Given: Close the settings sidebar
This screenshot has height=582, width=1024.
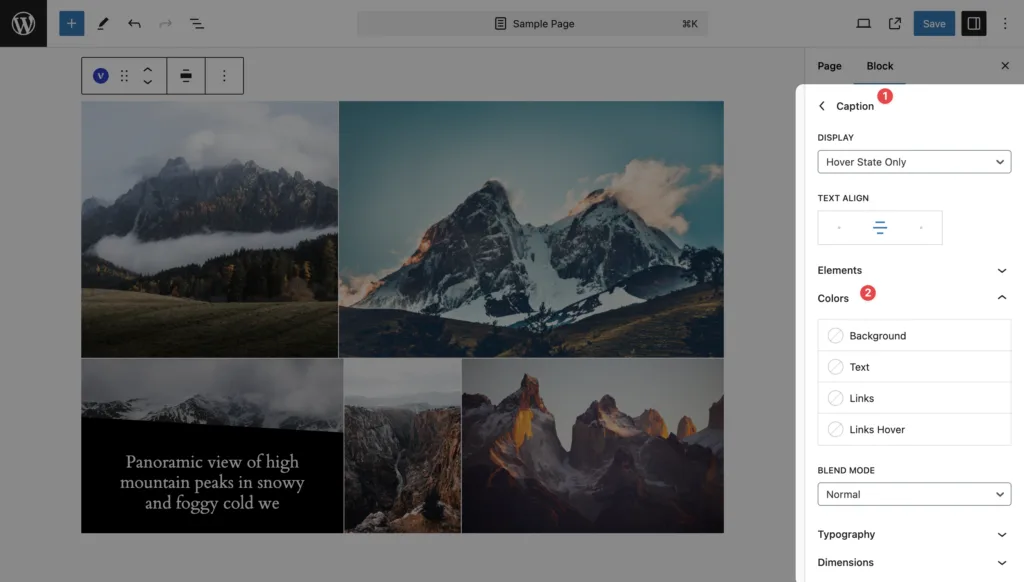Looking at the screenshot, I should click(x=1005, y=65).
